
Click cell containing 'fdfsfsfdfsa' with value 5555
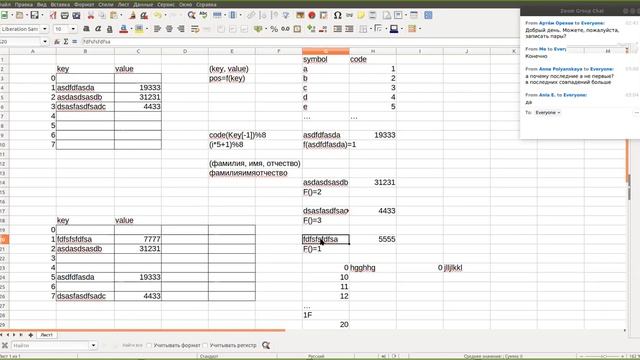[x=326, y=239]
